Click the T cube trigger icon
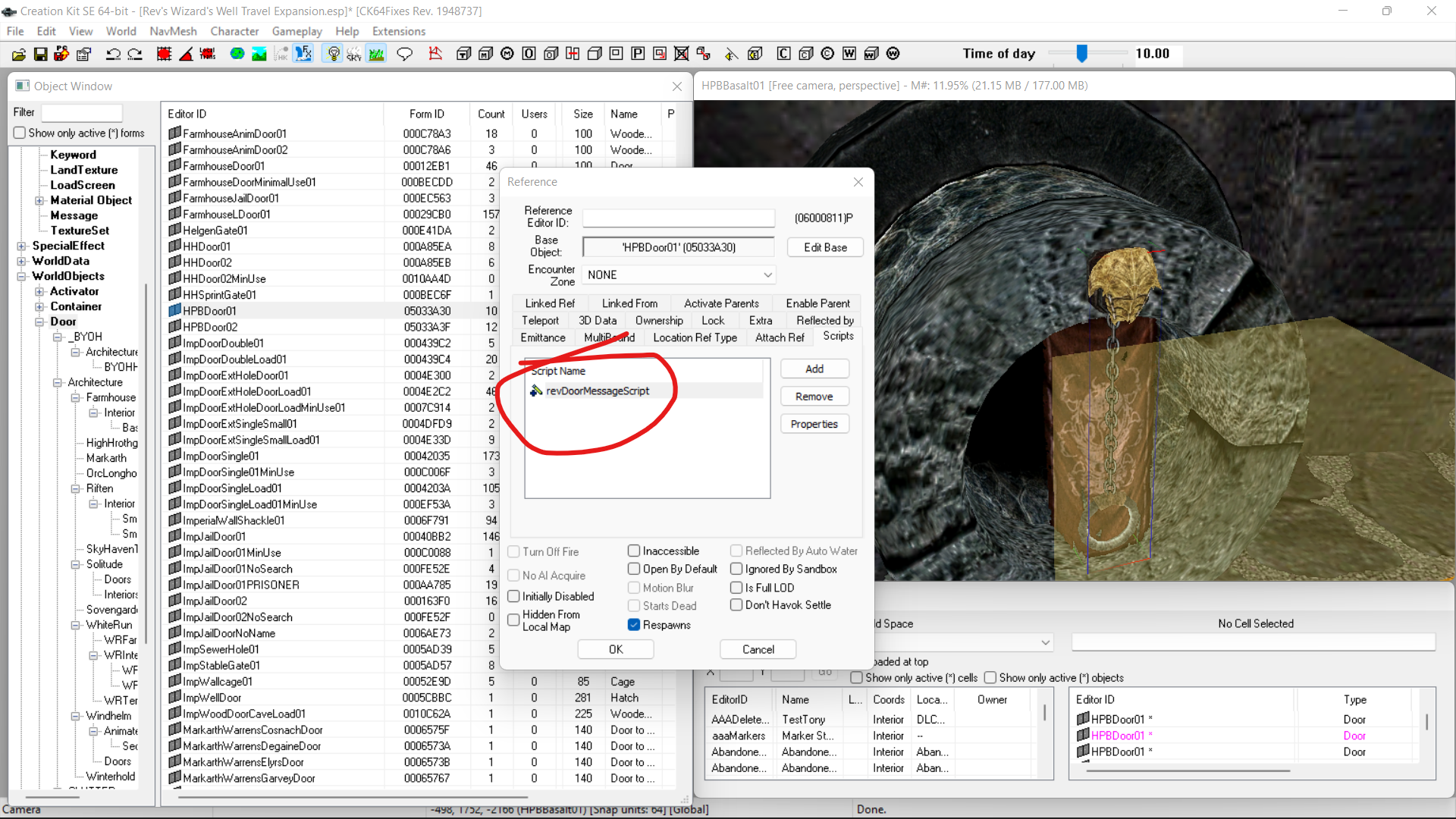 [x=463, y=54]
